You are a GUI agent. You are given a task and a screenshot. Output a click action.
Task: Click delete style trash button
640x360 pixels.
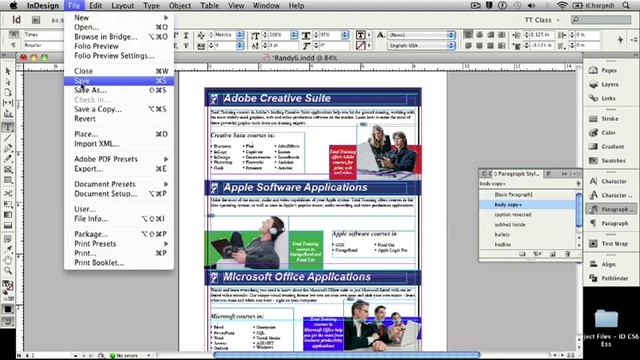567,254
